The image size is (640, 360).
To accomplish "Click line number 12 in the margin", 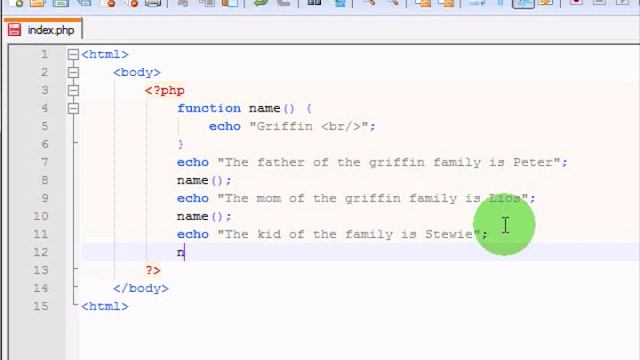I will pos(40,252).
